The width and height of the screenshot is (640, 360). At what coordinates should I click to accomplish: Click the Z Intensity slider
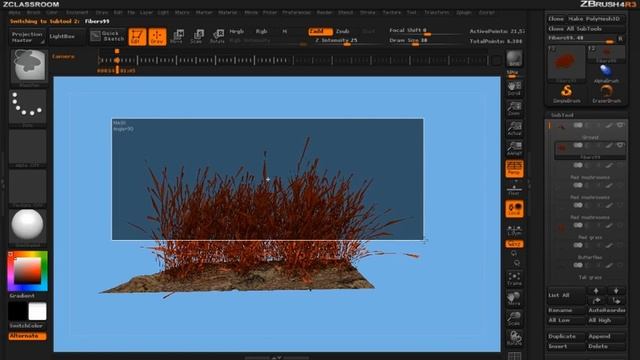[348, 41]
